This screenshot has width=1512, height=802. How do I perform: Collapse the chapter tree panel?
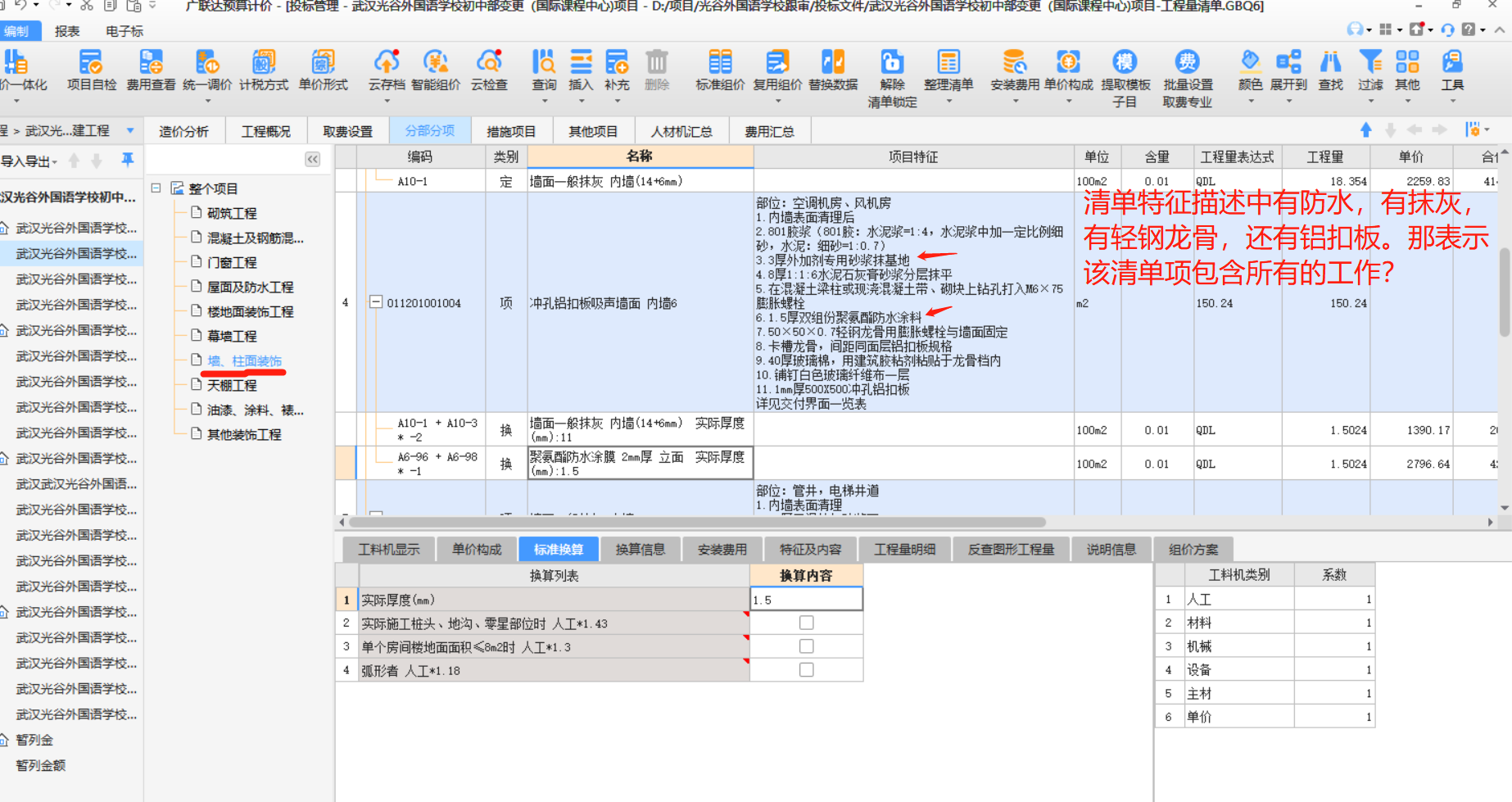313,159
